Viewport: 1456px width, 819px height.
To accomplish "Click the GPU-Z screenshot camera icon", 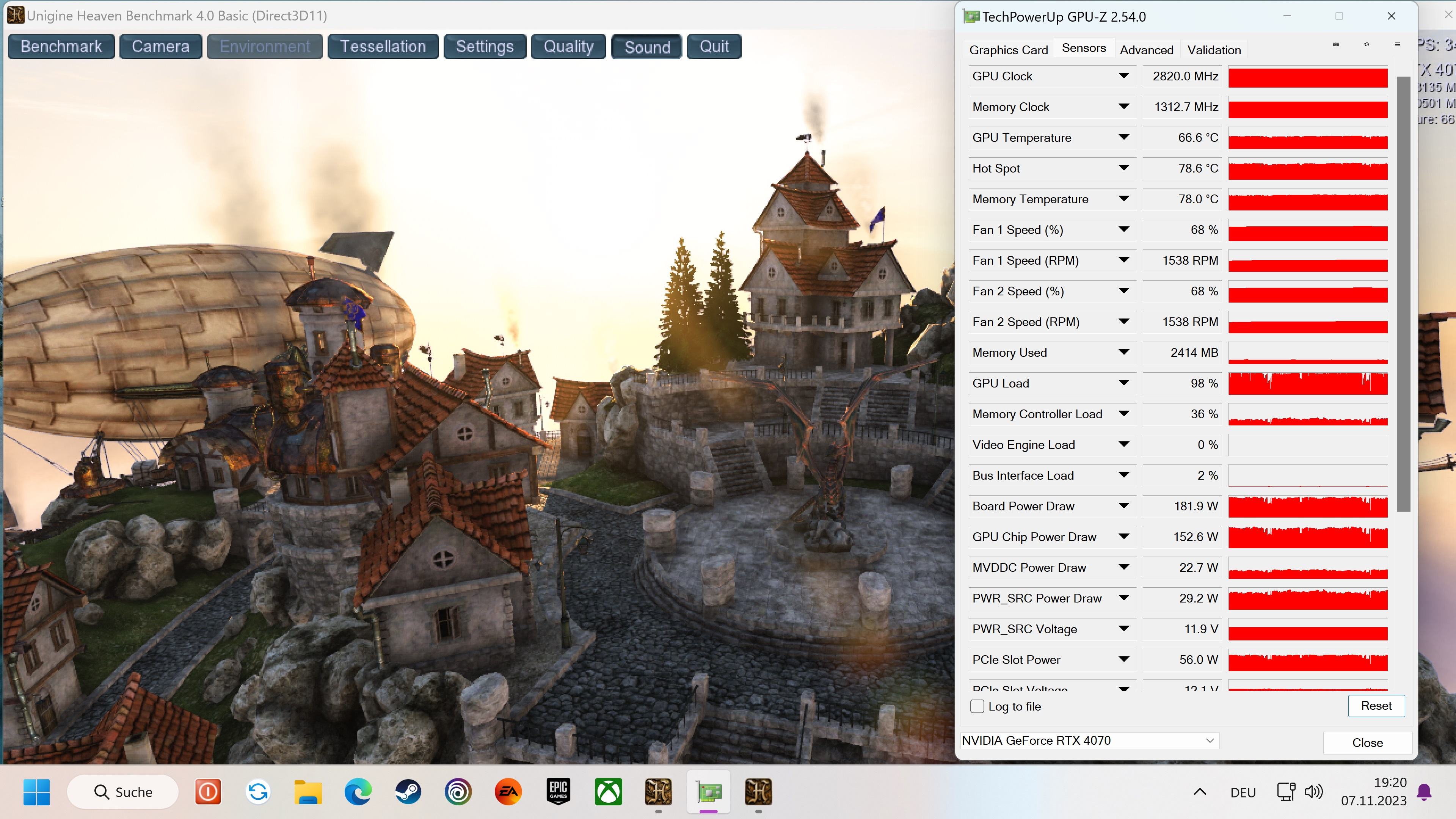I will point(1335,45).
